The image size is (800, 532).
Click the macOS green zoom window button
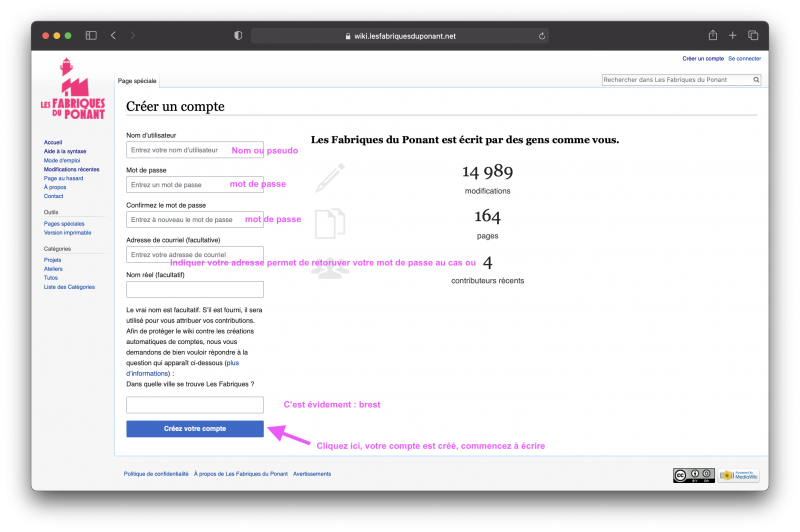click(x=68, y=36)
